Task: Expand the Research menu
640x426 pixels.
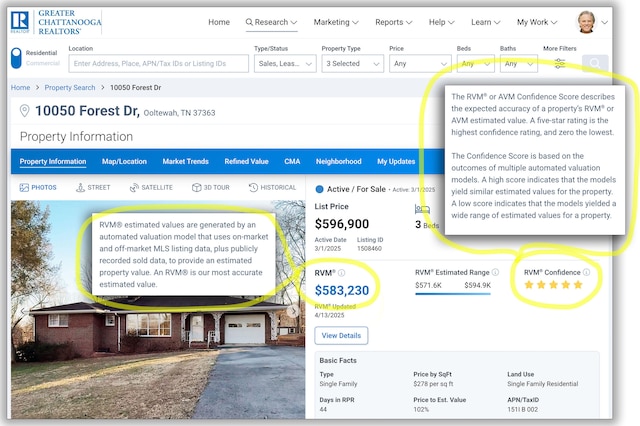Action: (x=271, y=22)
